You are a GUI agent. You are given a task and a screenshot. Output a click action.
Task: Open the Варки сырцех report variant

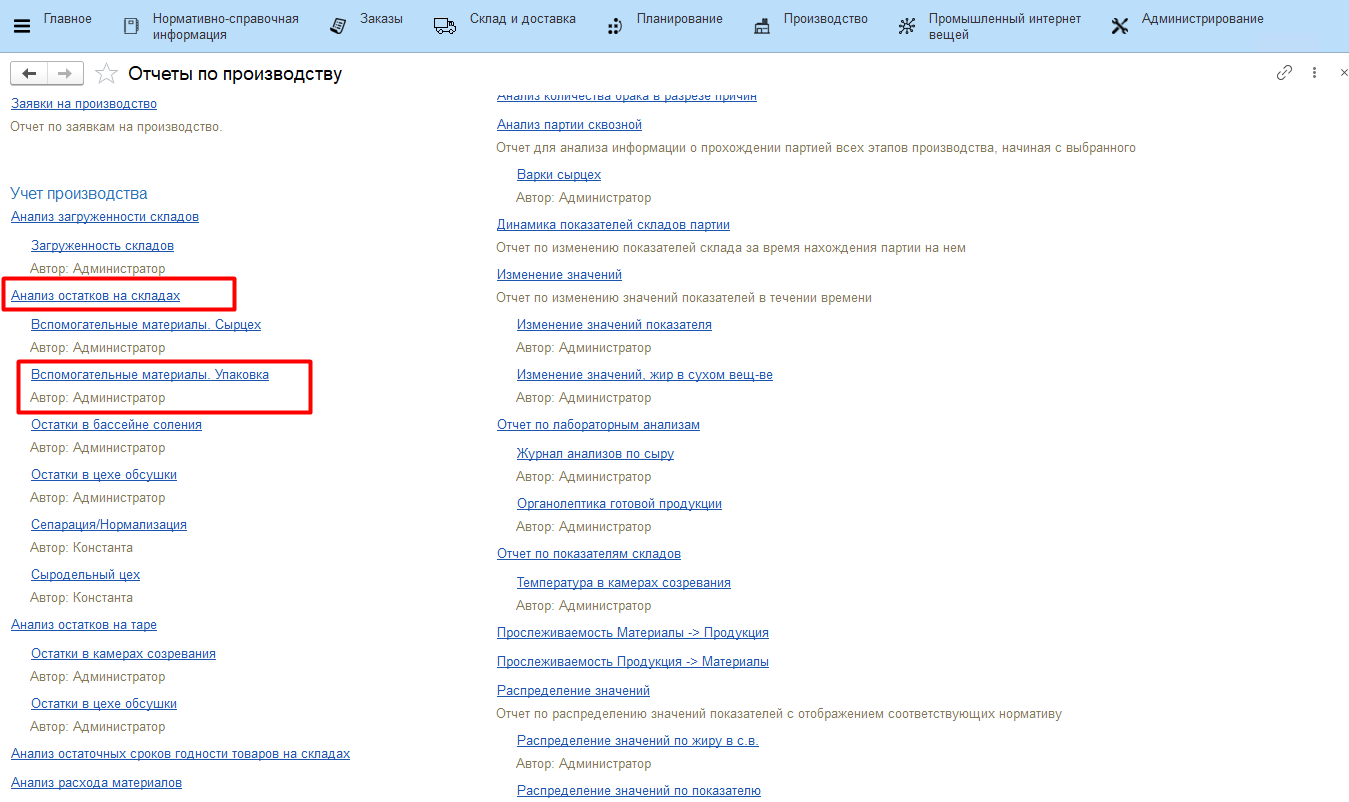pos(559,175)
